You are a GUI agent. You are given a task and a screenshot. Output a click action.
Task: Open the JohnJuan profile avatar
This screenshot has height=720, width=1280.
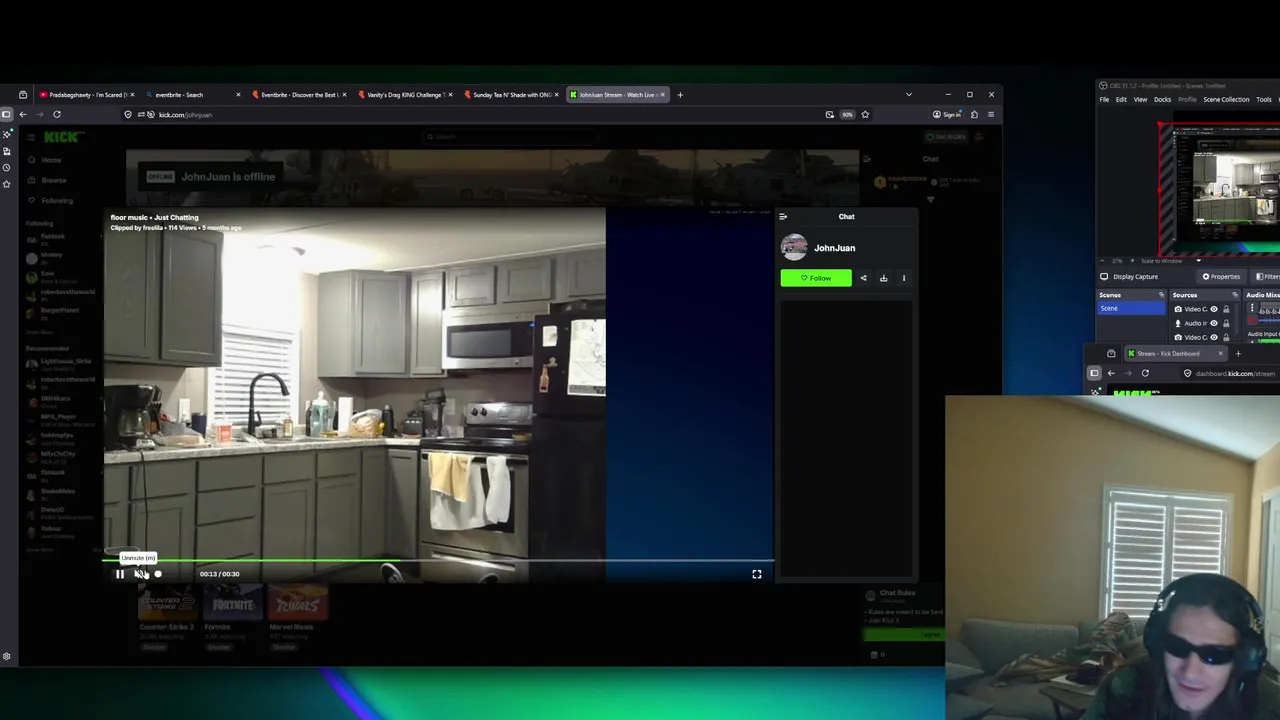(794, 247)
